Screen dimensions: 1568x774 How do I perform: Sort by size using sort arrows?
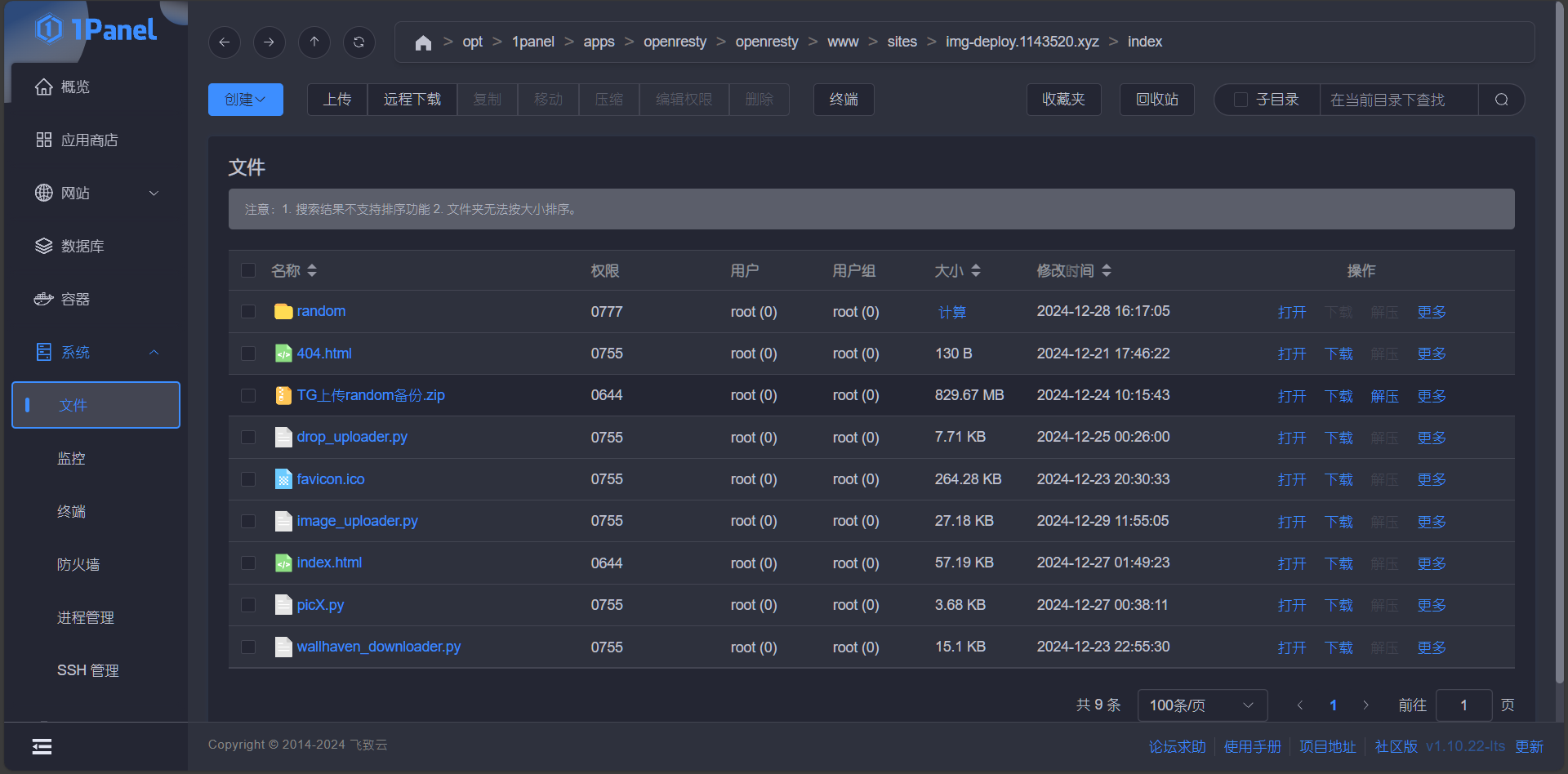click(x=976, y=270)
